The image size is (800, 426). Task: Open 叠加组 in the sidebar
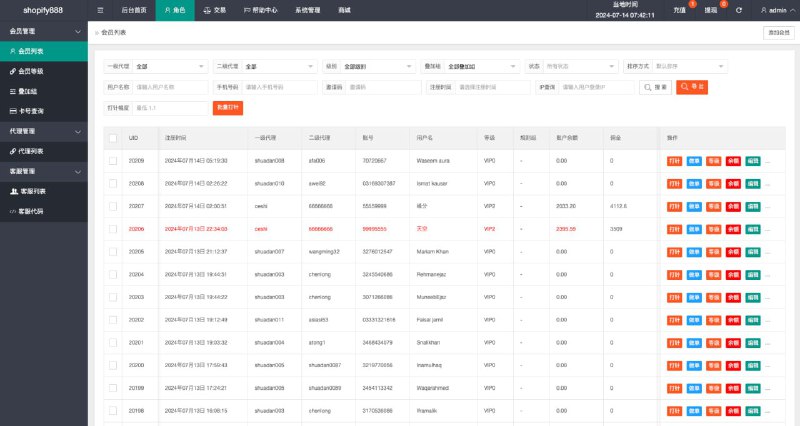[44, 91]
